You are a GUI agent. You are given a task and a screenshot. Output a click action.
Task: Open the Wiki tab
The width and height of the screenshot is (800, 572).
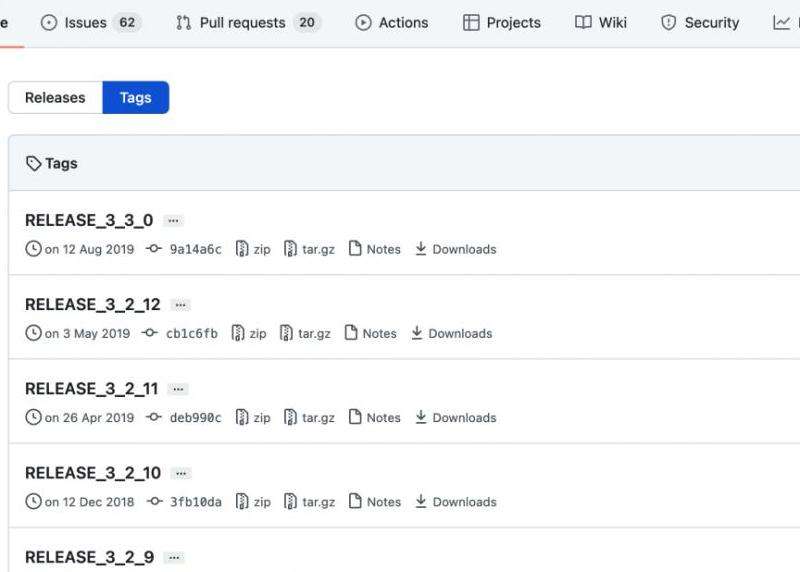tap(601, 23)
